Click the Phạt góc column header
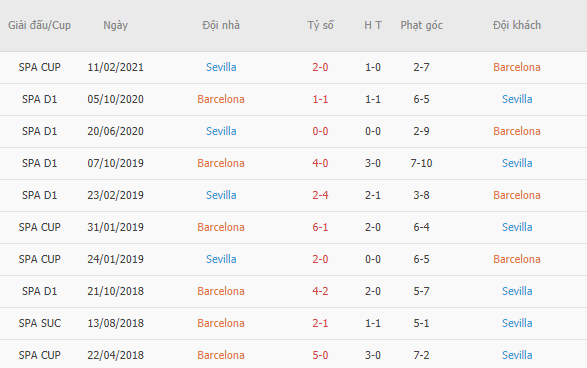The image size is (587, 368). (422, 25)
